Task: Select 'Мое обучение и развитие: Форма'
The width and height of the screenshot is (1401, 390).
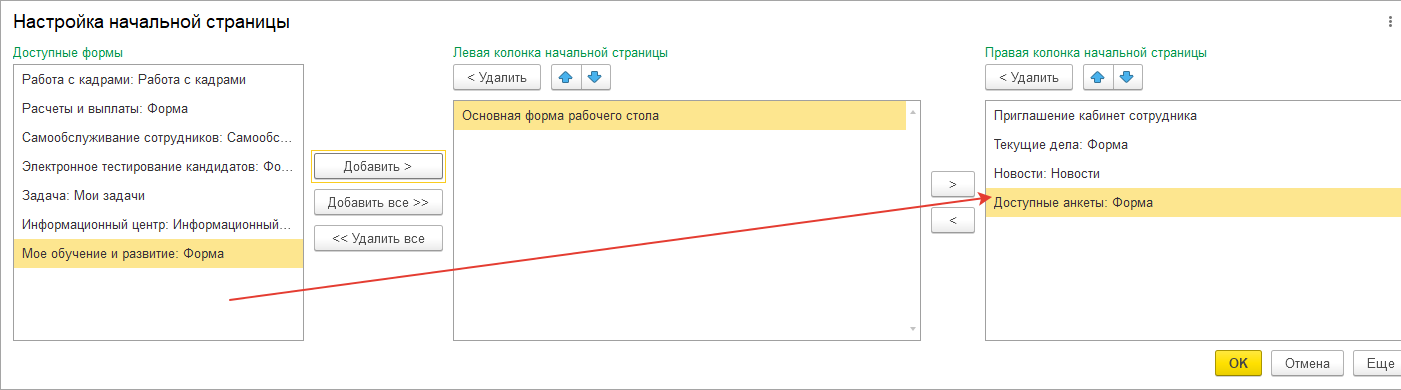Action: 158,253
